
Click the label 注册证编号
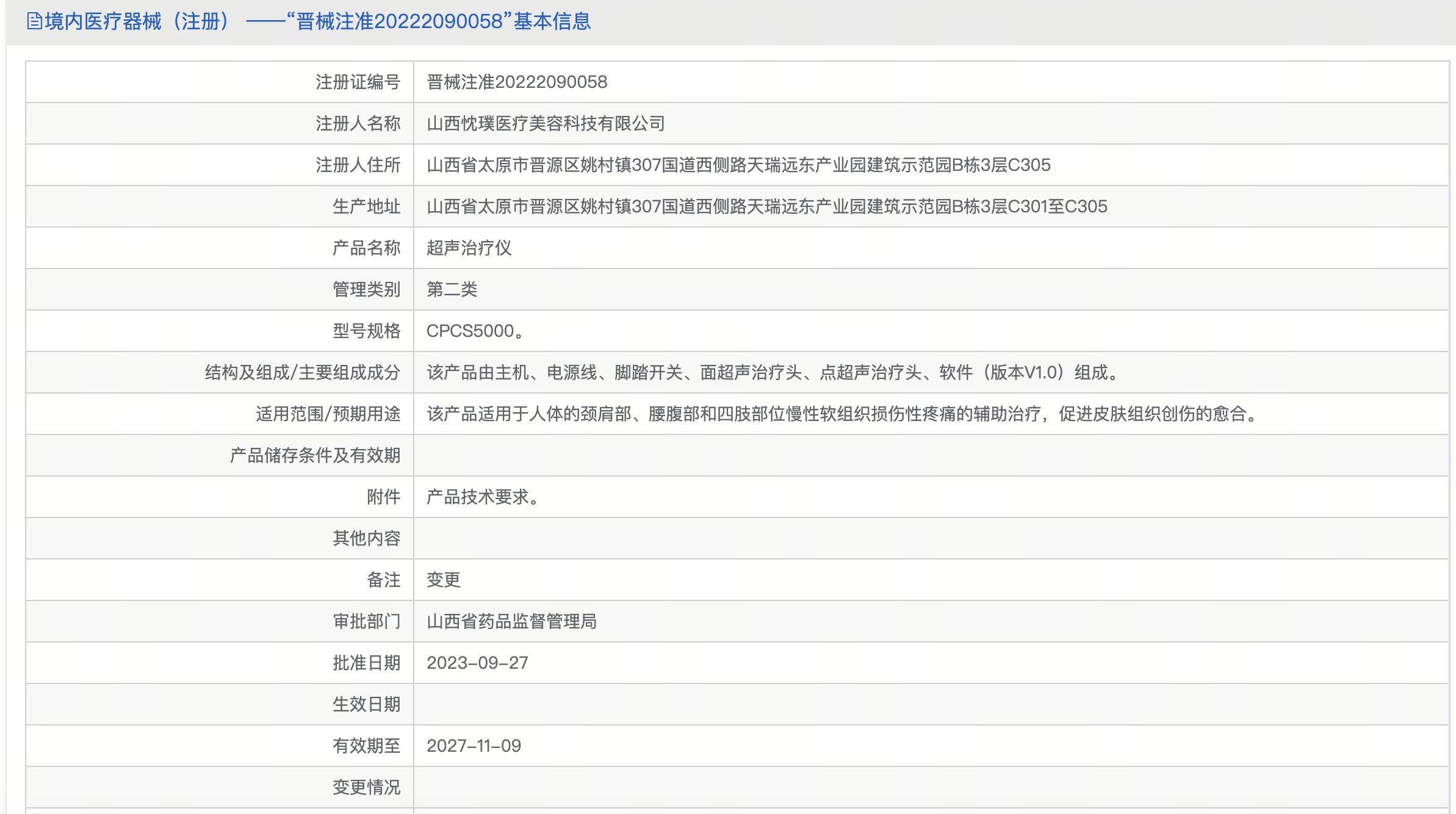click(358, 82)
